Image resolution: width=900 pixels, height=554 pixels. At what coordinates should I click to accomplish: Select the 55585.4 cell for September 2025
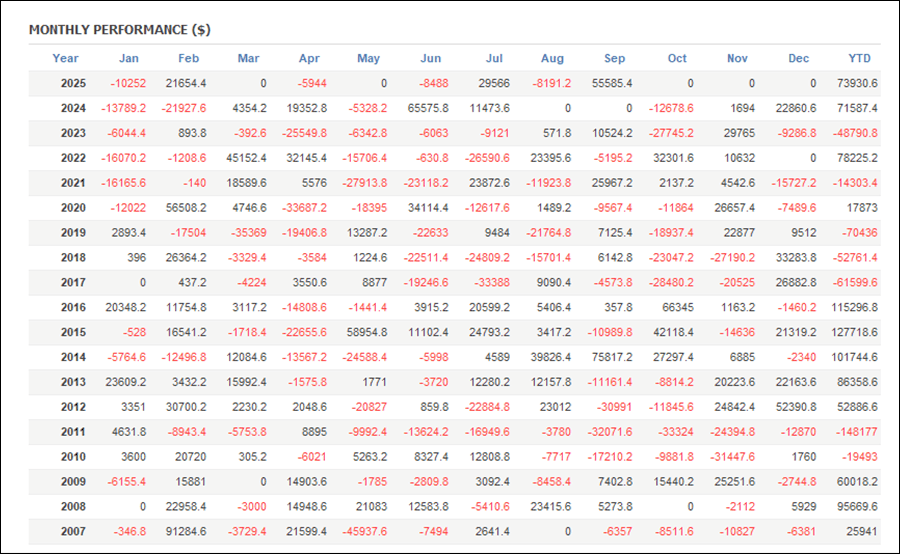[x=611, y=84]
